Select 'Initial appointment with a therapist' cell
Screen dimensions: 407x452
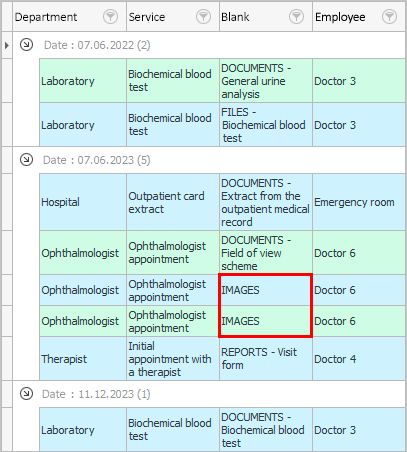(173, 359)
